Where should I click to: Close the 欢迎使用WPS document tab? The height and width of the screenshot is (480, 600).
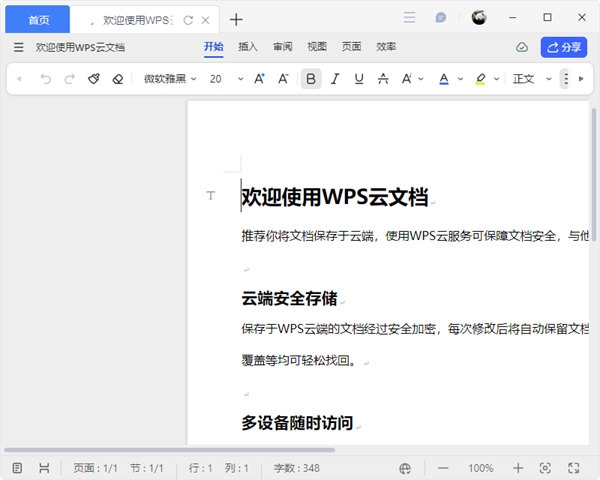pos(205,20)
